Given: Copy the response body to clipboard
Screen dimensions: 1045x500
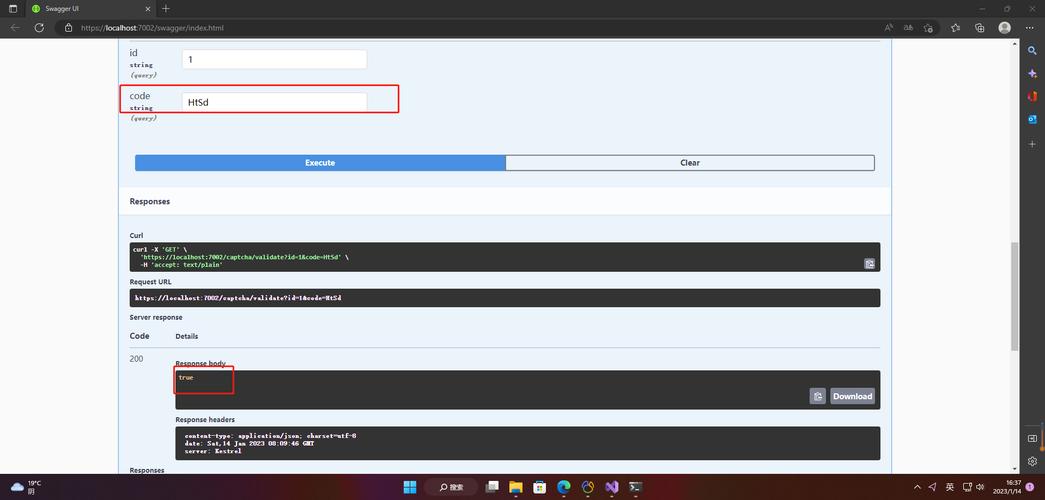Looking at the screenshot, I should point(817,396).
